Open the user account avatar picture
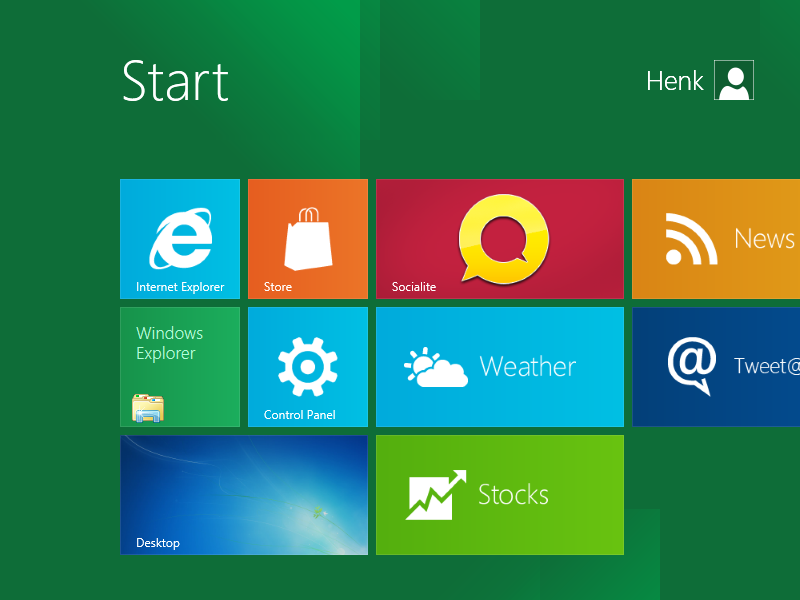Image resolution: width=800 pixels, height=600 pixels. (734, 80)
